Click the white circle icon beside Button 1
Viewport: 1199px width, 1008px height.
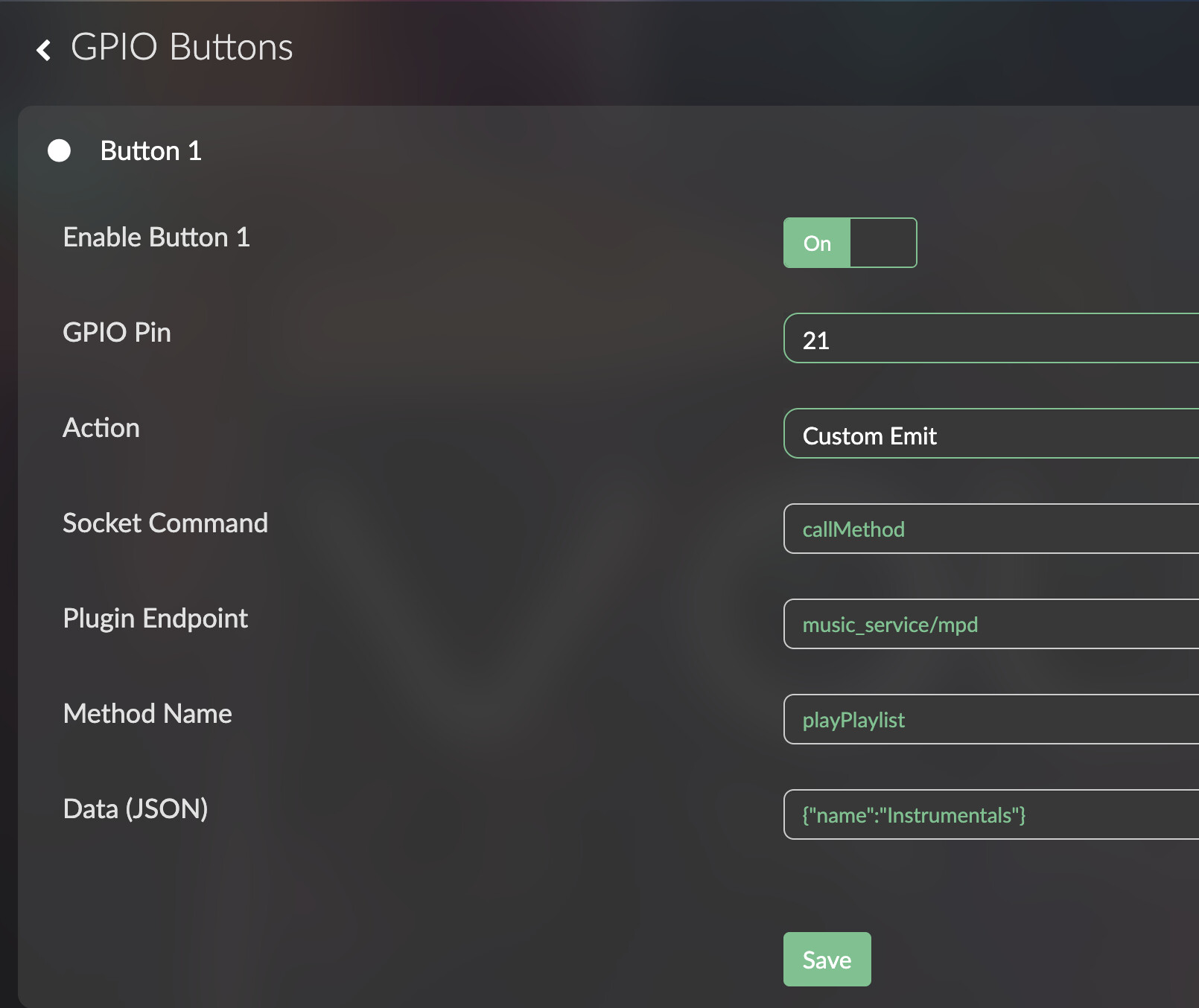click(x=60, y=150)
